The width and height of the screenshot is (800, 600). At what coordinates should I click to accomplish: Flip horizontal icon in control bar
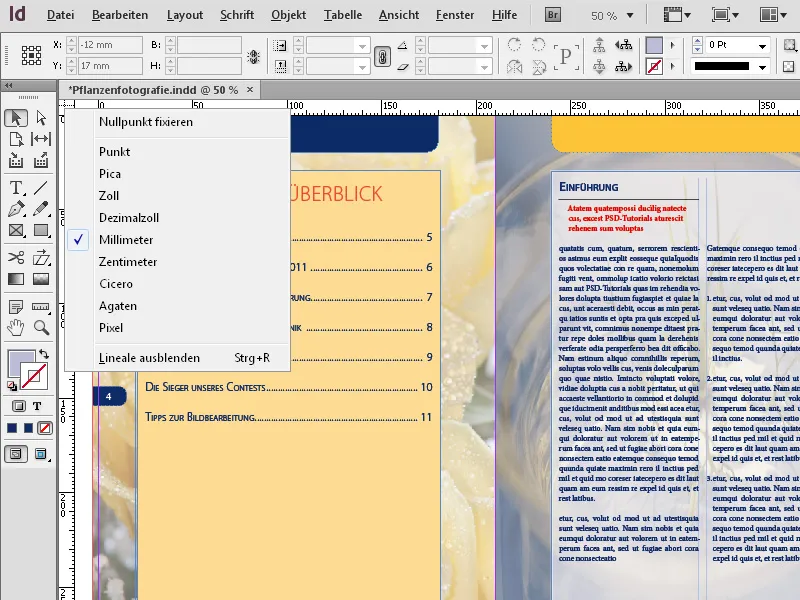pos(514,66)
